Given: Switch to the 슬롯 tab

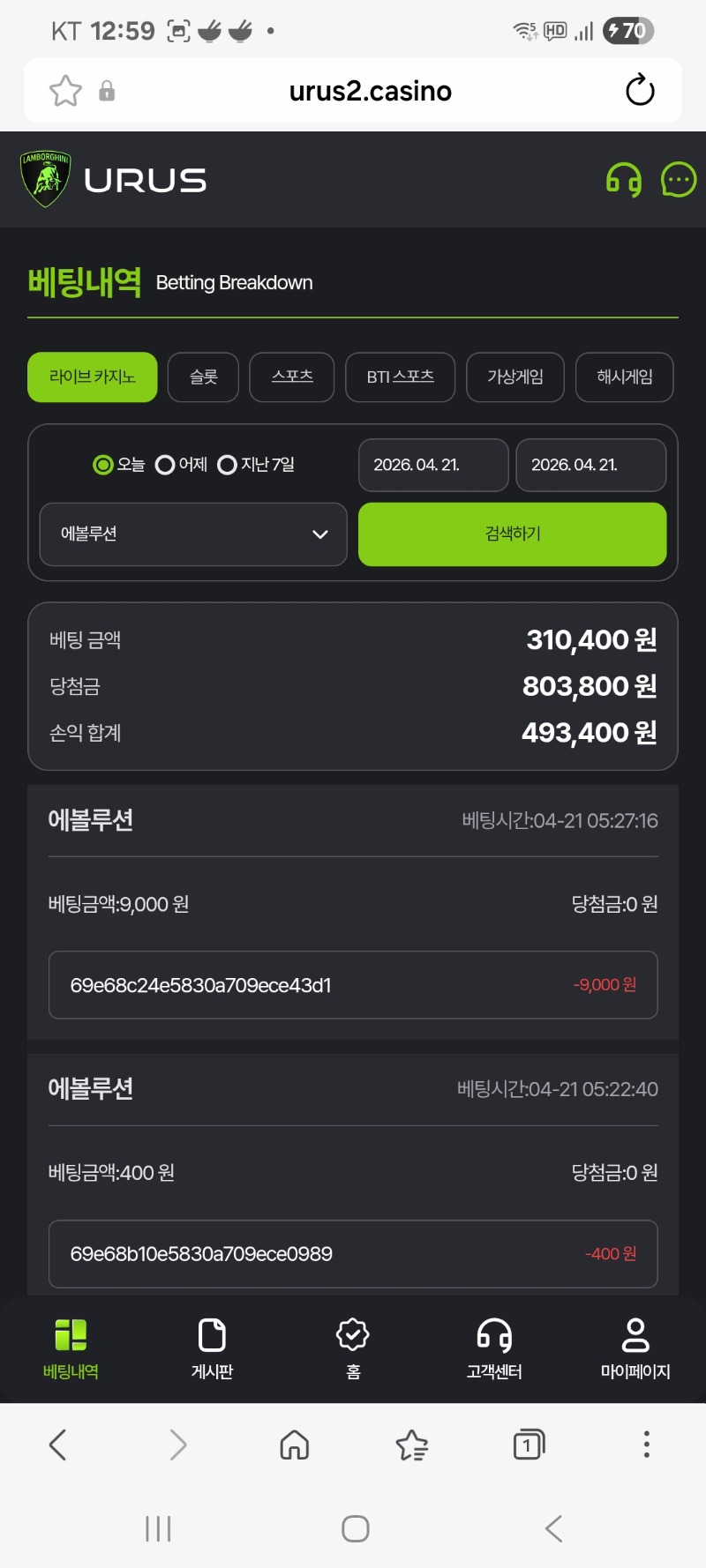Looking at the screenshot, I should [x=203, y=377].
